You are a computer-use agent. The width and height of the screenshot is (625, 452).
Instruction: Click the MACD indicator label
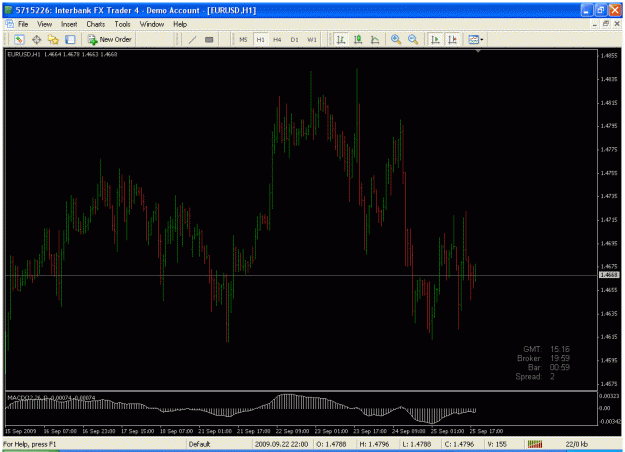click(51, 397)
